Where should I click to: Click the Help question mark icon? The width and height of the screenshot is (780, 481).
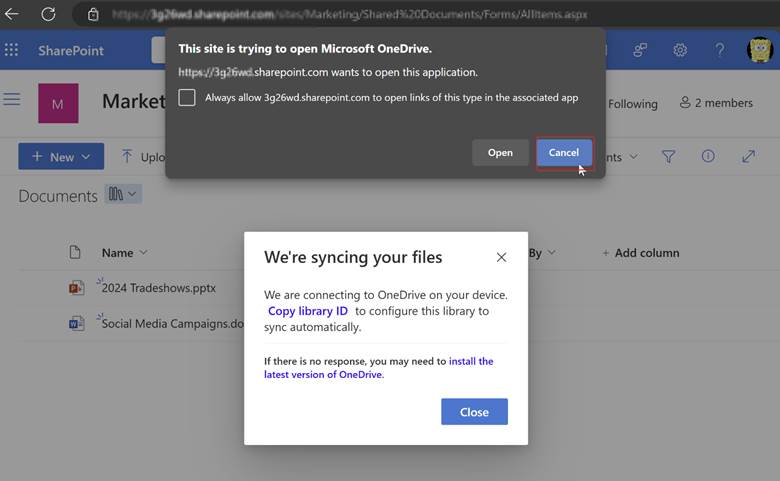[x=719, y=51]
